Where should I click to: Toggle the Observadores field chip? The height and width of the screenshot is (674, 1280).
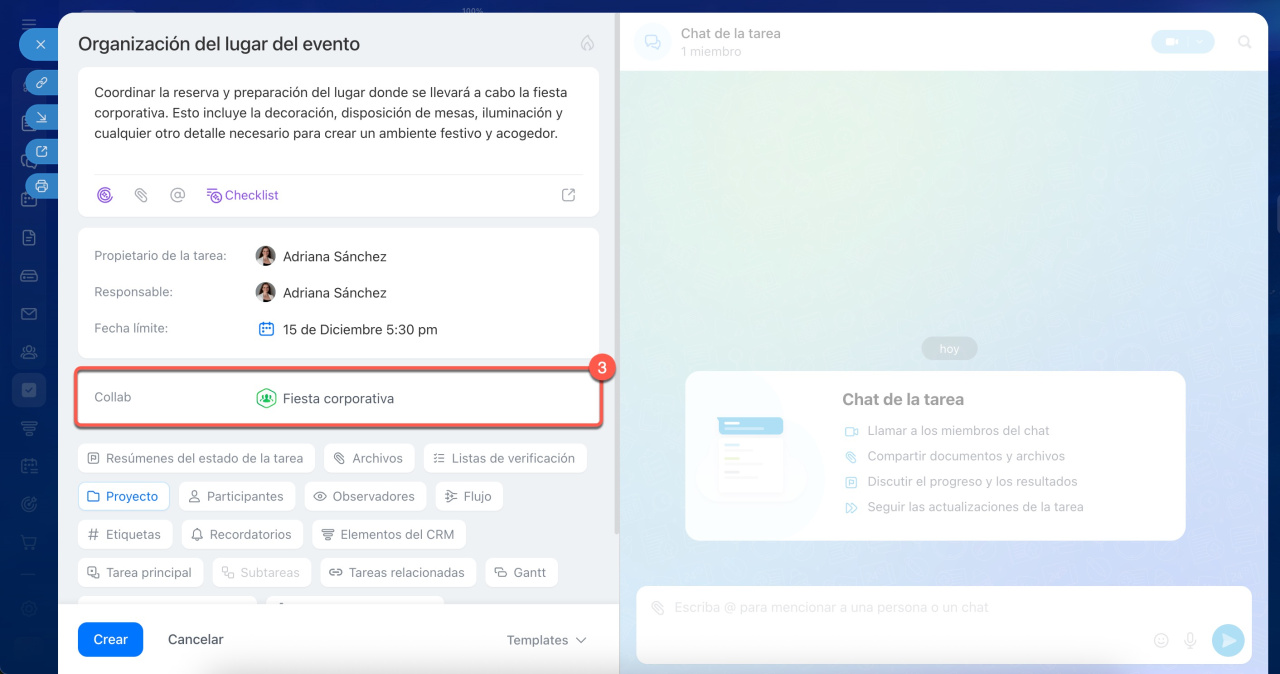[x=365, y=496]
